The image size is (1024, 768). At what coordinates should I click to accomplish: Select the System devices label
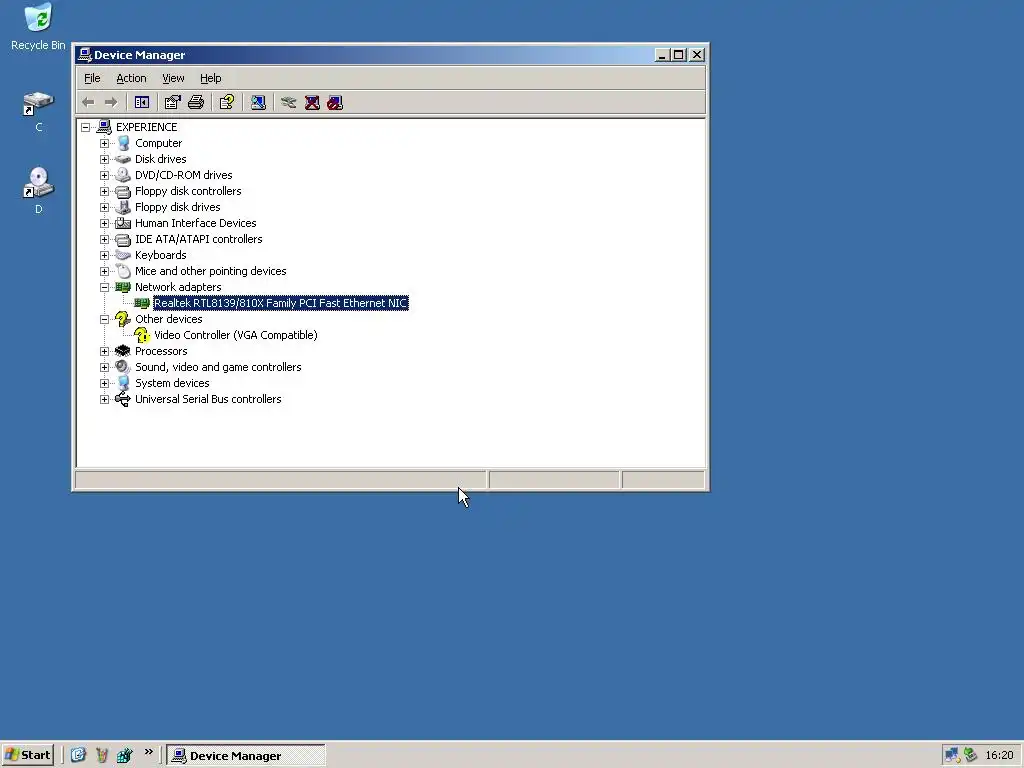pos(172,383)
